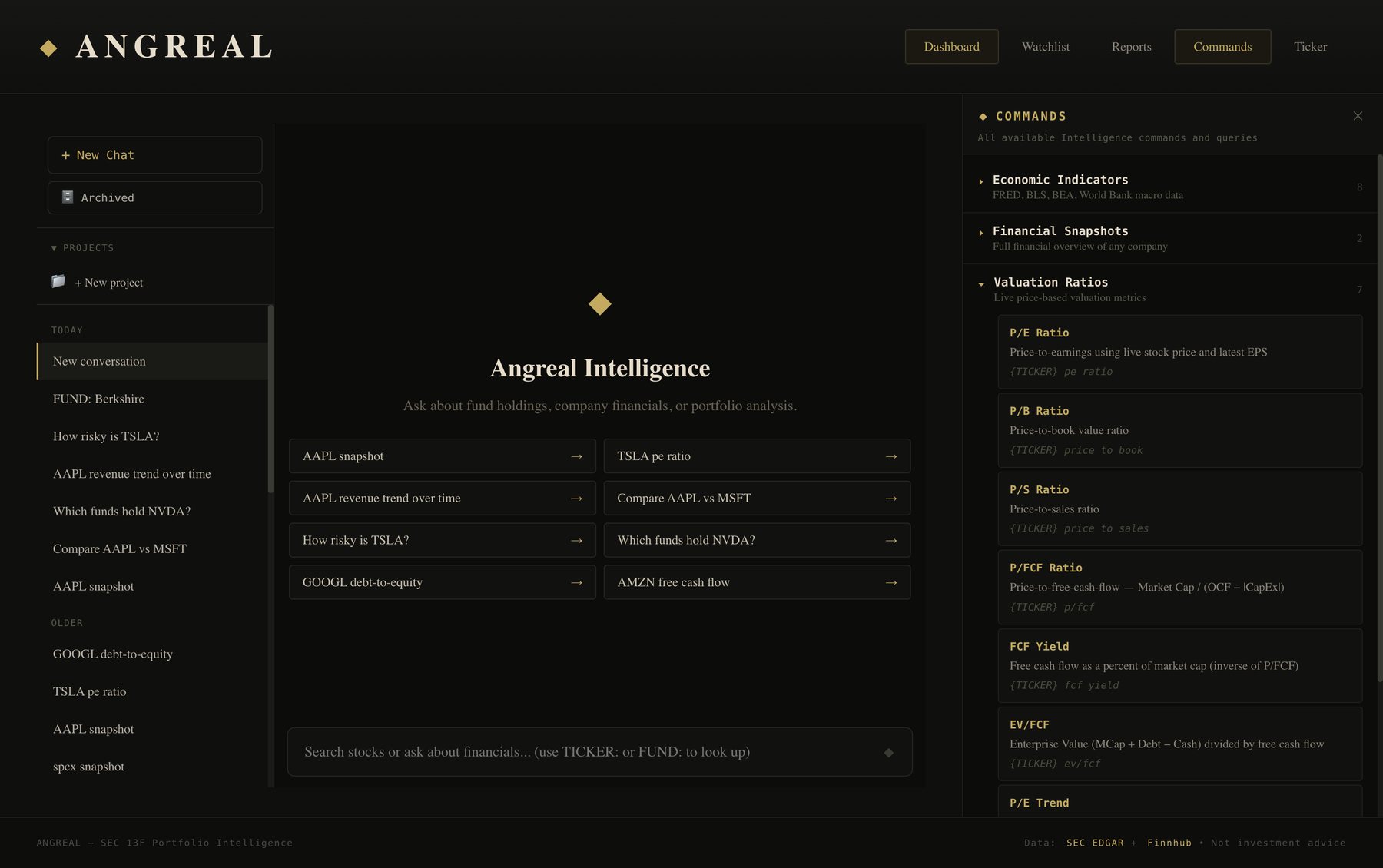
Task: Click arrow on TSLA pe ratio suggestion
Action: (x=891, y=456)
